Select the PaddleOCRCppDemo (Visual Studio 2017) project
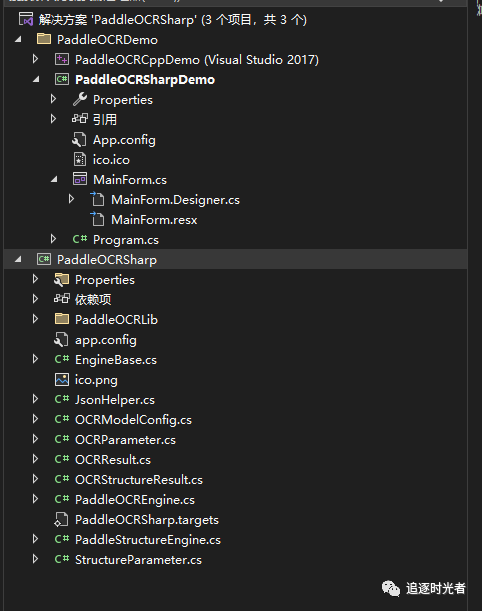The height and width of the screenshot is (611, 482). click(197, 60)
